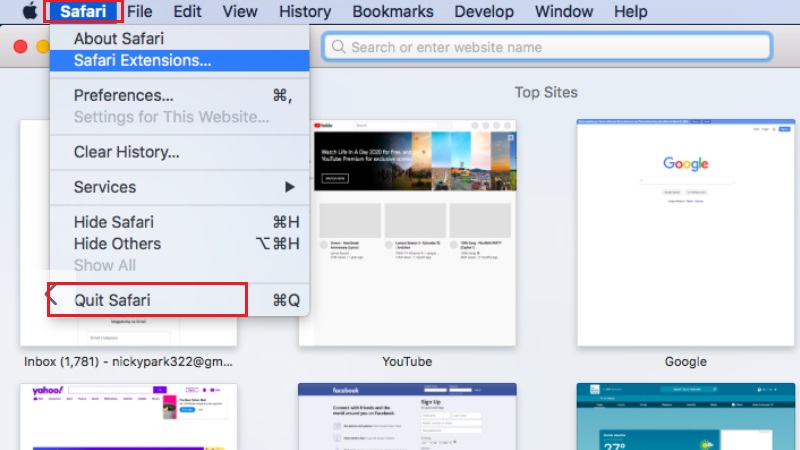Open the Bookmarks menu

pyautogui.click(x=393, y=11)
